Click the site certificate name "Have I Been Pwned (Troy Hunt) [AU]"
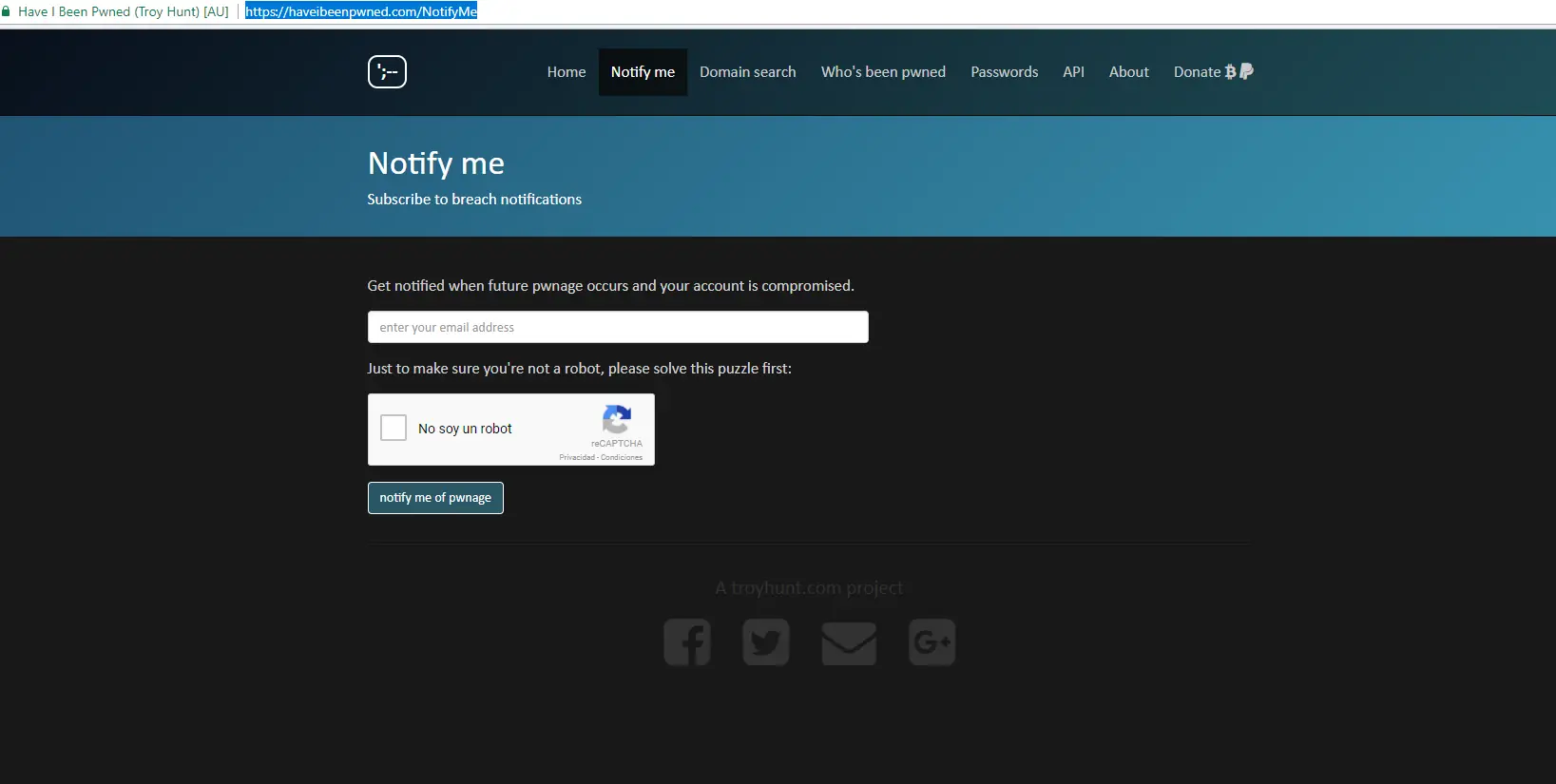This screenshot has width=1556, height=784. click(x=124, y=11)
